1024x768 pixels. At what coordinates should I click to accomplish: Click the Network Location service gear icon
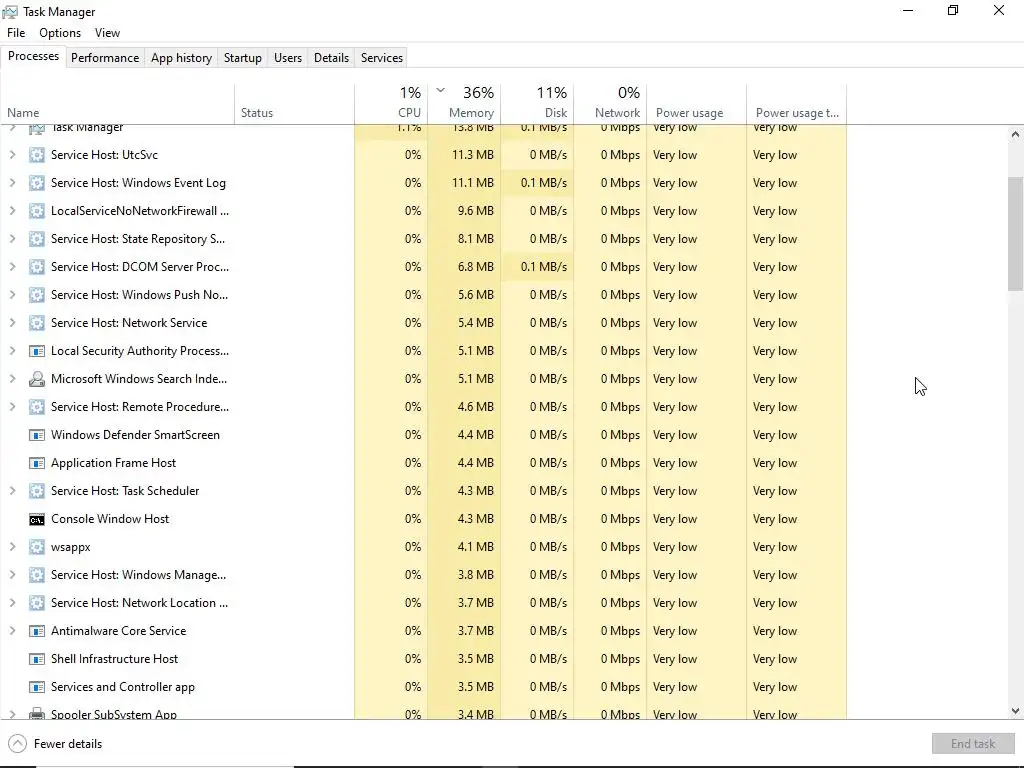[x=37, y=603]
